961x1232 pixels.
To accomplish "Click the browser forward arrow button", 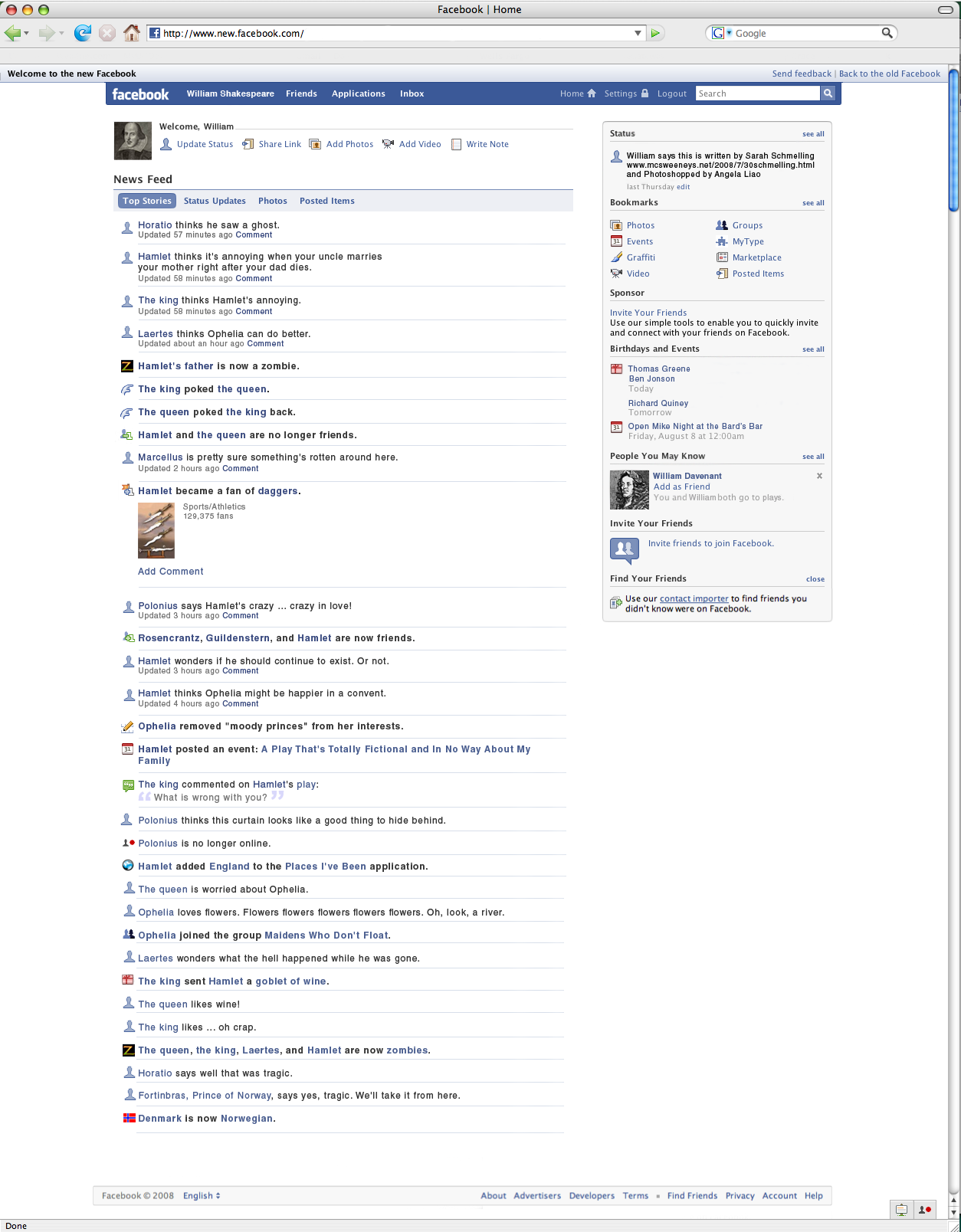I will (47, 33).
